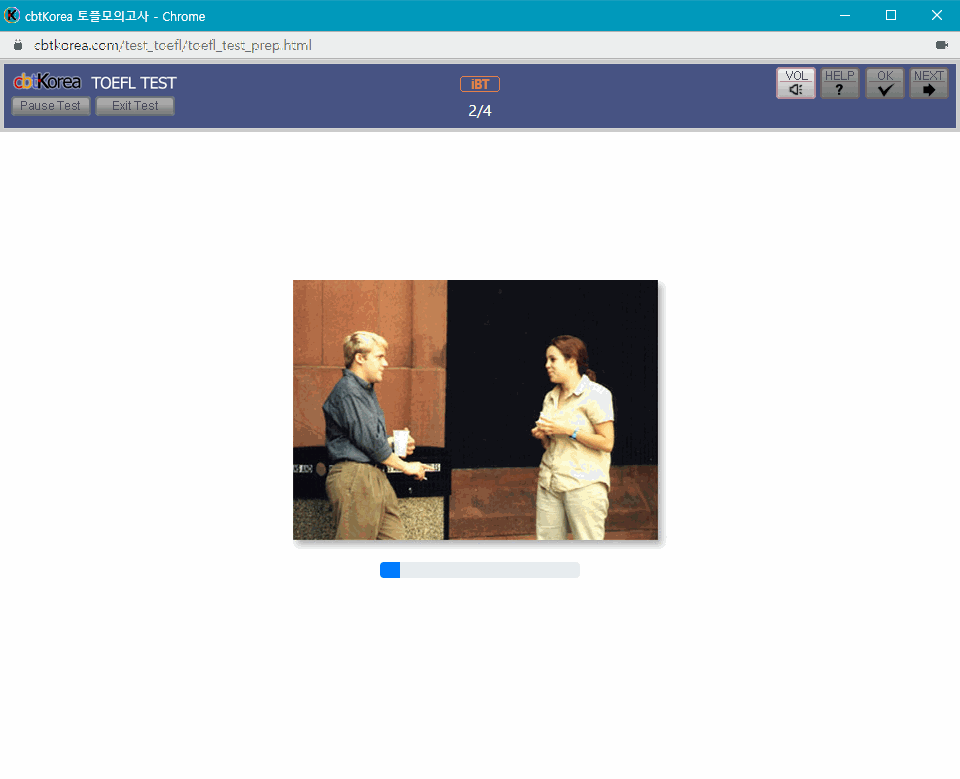Click the 2/4 question counter

click(x=479, y=111)
